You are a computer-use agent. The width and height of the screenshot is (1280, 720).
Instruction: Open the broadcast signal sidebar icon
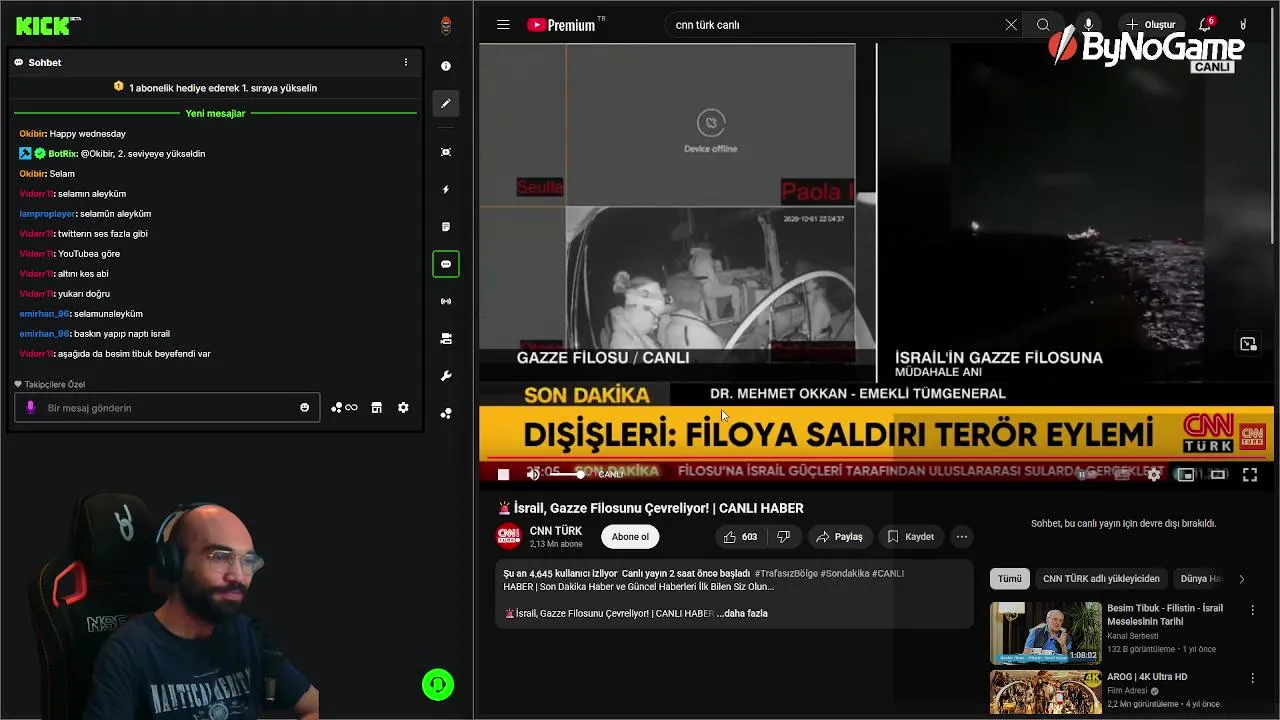click(x=446, y=301)
